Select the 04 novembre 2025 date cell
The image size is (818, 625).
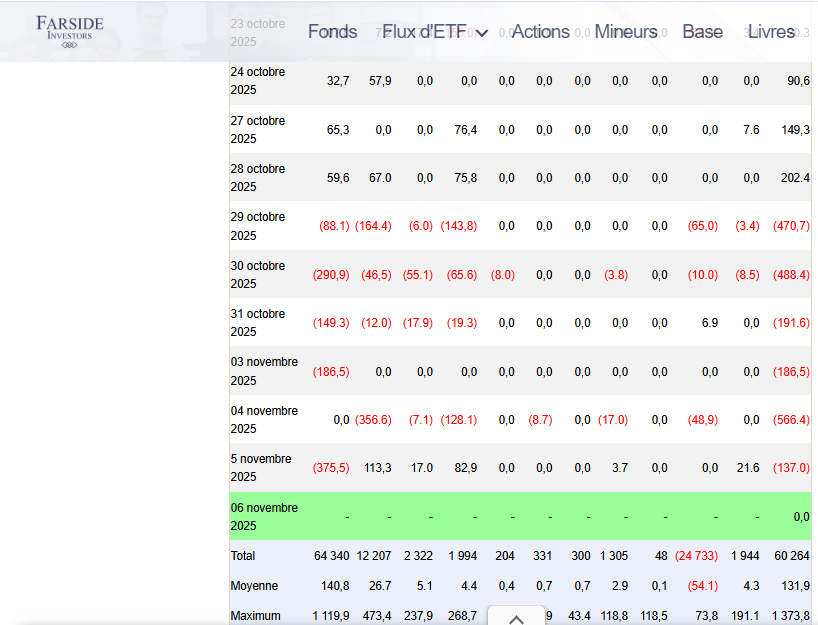(x=264, y=419)
